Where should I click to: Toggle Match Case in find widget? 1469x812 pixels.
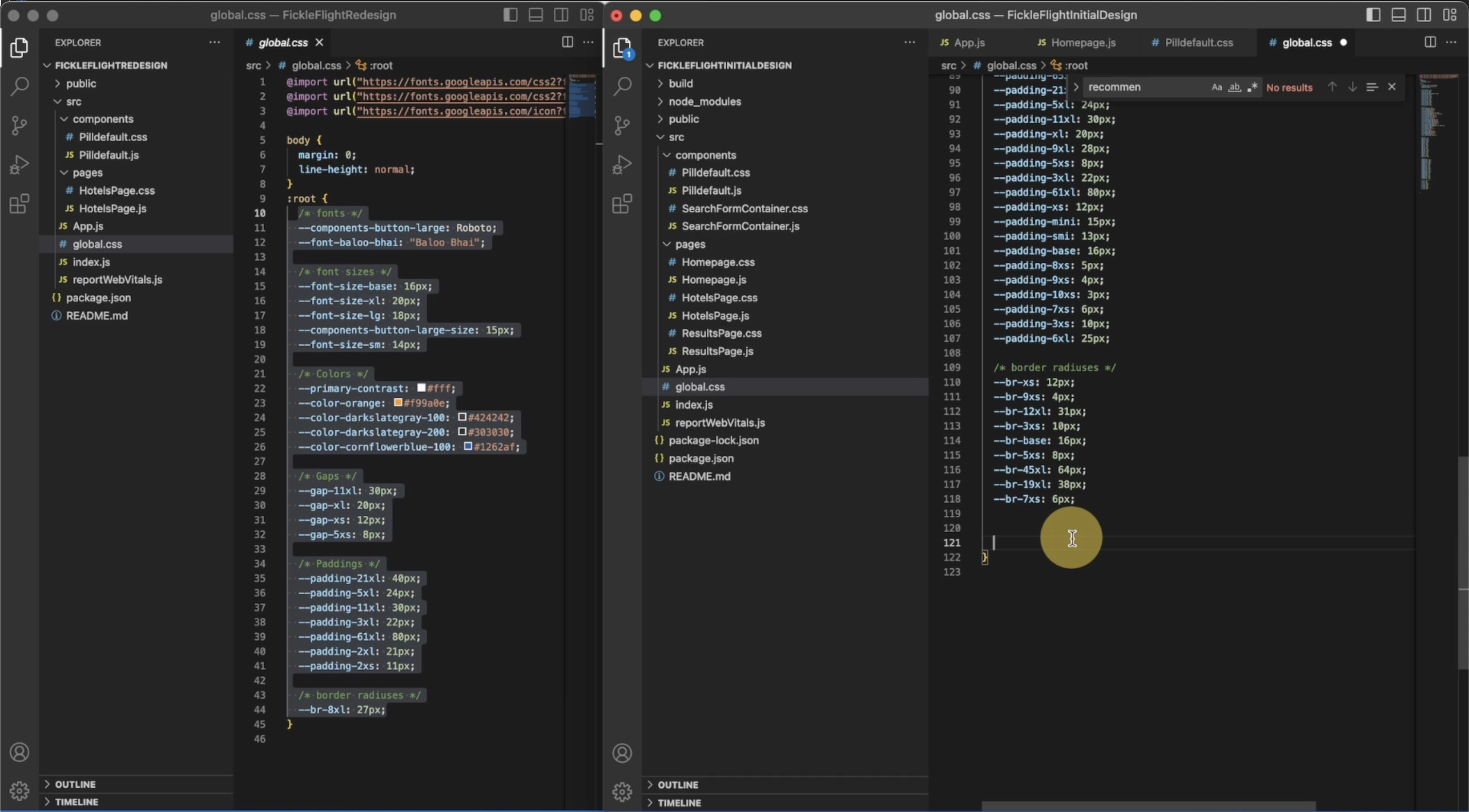click(x=1216, y=87)
